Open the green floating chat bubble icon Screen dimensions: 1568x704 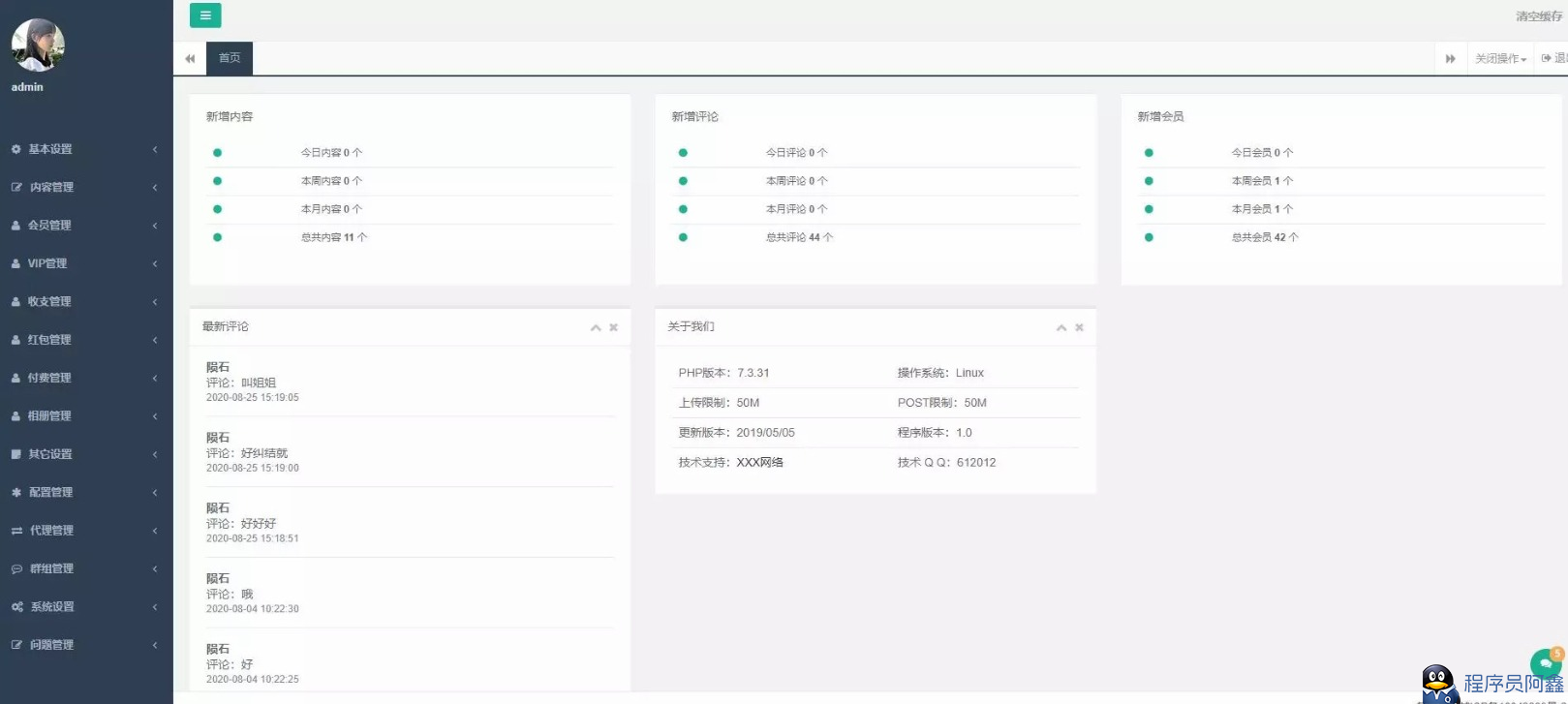(x=1547, y=664)
